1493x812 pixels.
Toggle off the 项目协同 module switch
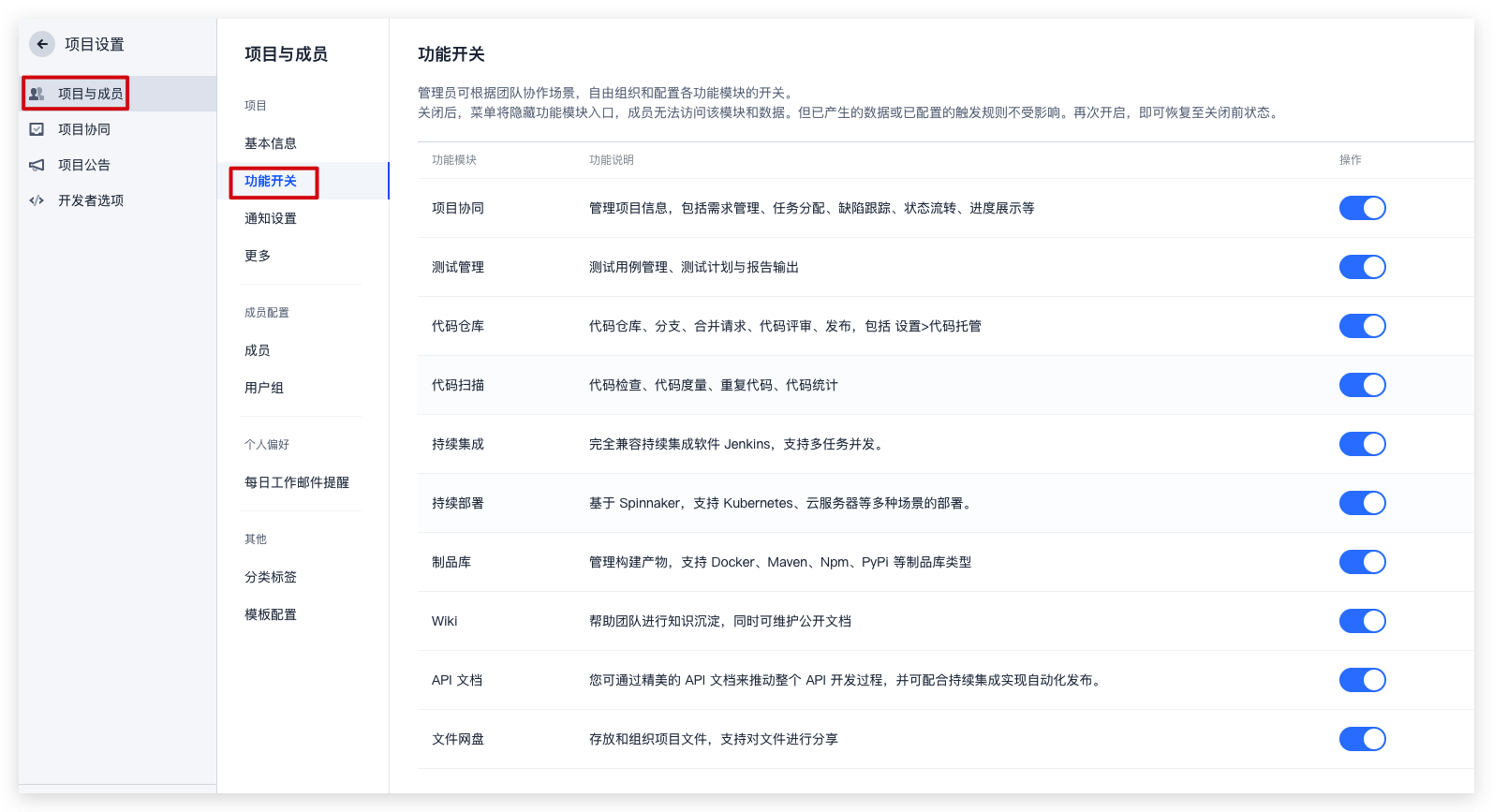[x=1362, y=208]
